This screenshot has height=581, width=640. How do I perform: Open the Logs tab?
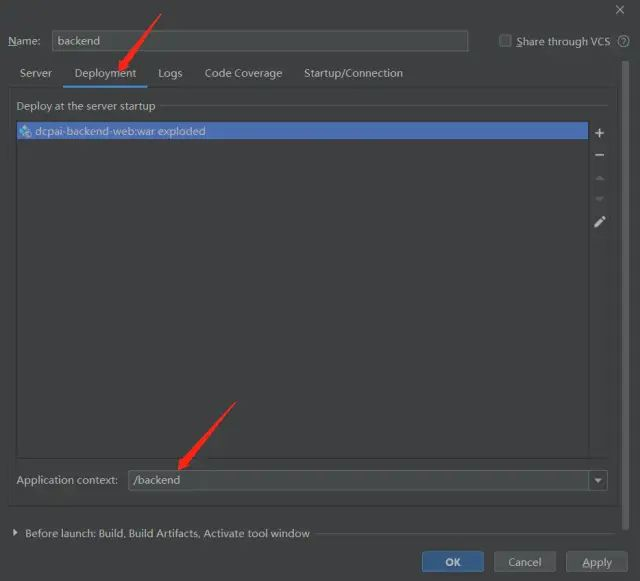click(x=170, y=73)
